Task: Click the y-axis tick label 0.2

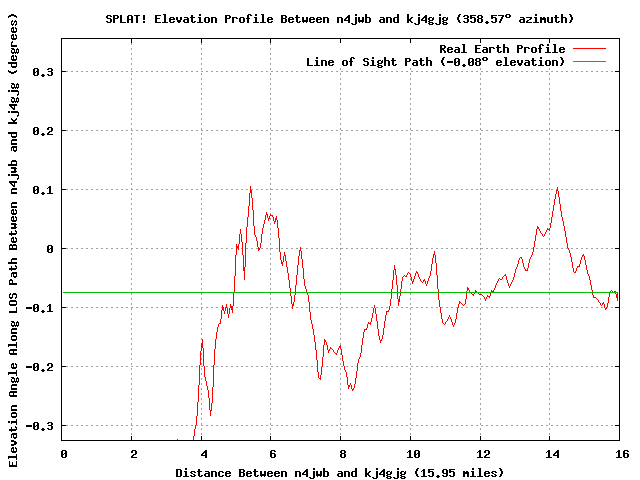Action: click(43, 131)
